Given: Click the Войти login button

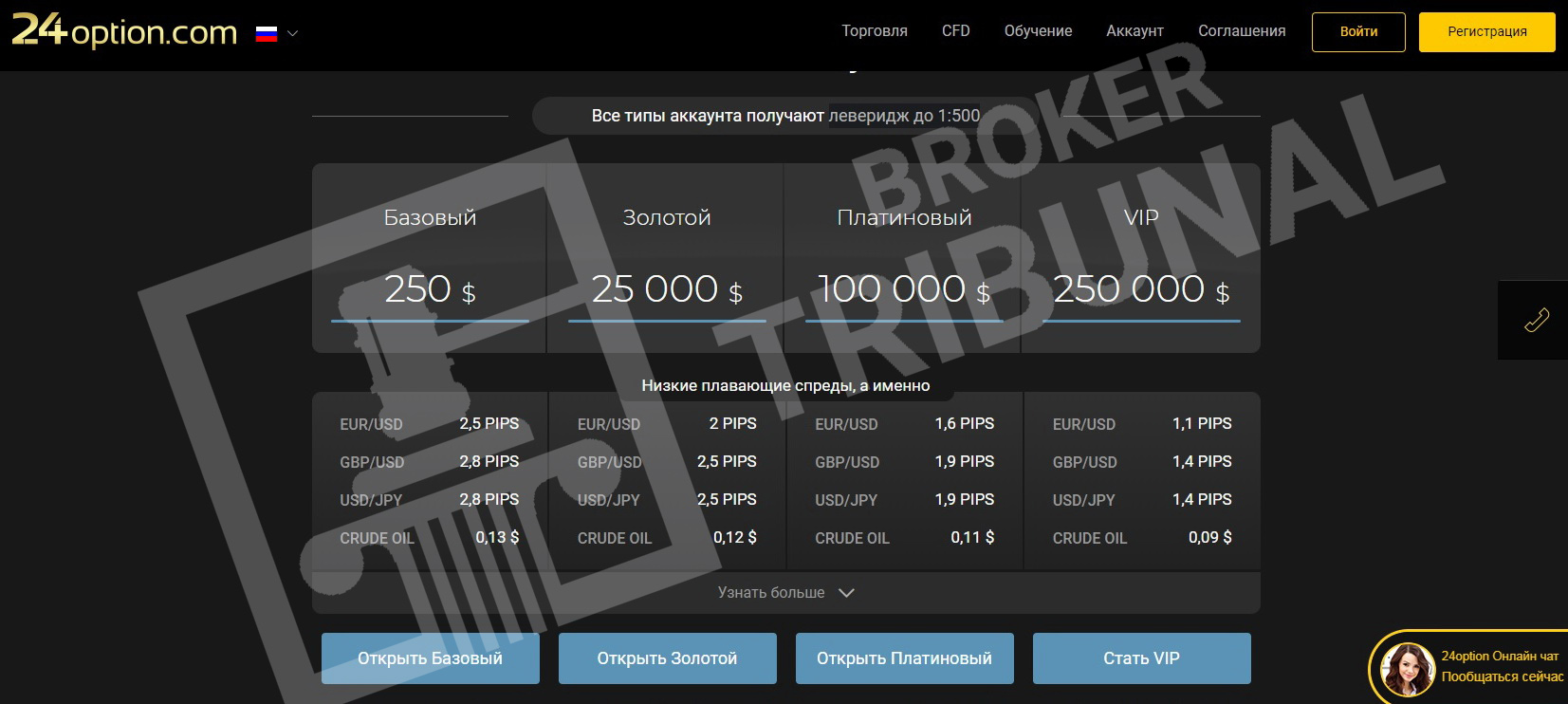Looking at the screenshot, I should coord(1358,31).
